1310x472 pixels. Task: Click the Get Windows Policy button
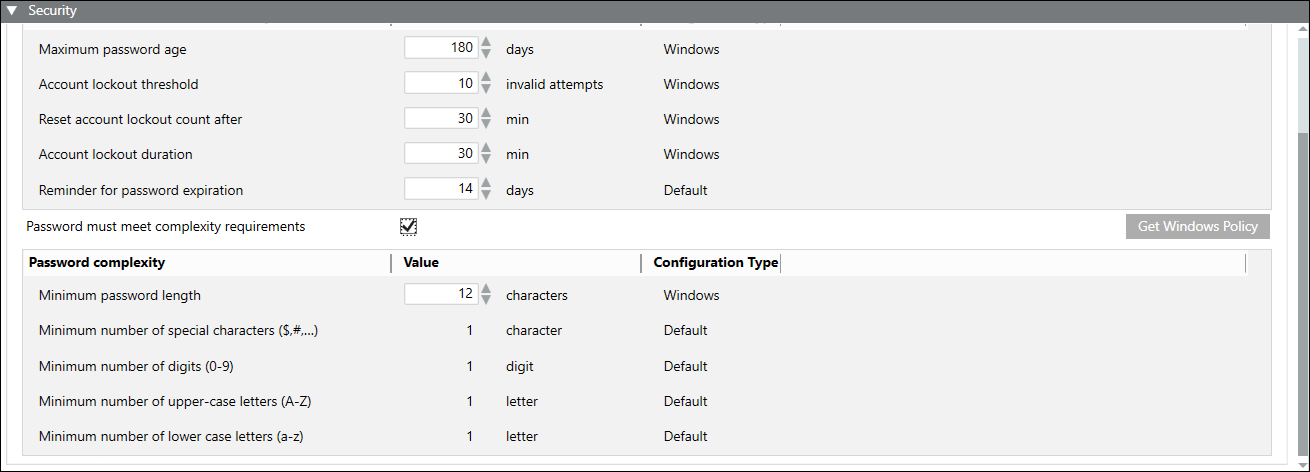click(x=1197, y=226)
